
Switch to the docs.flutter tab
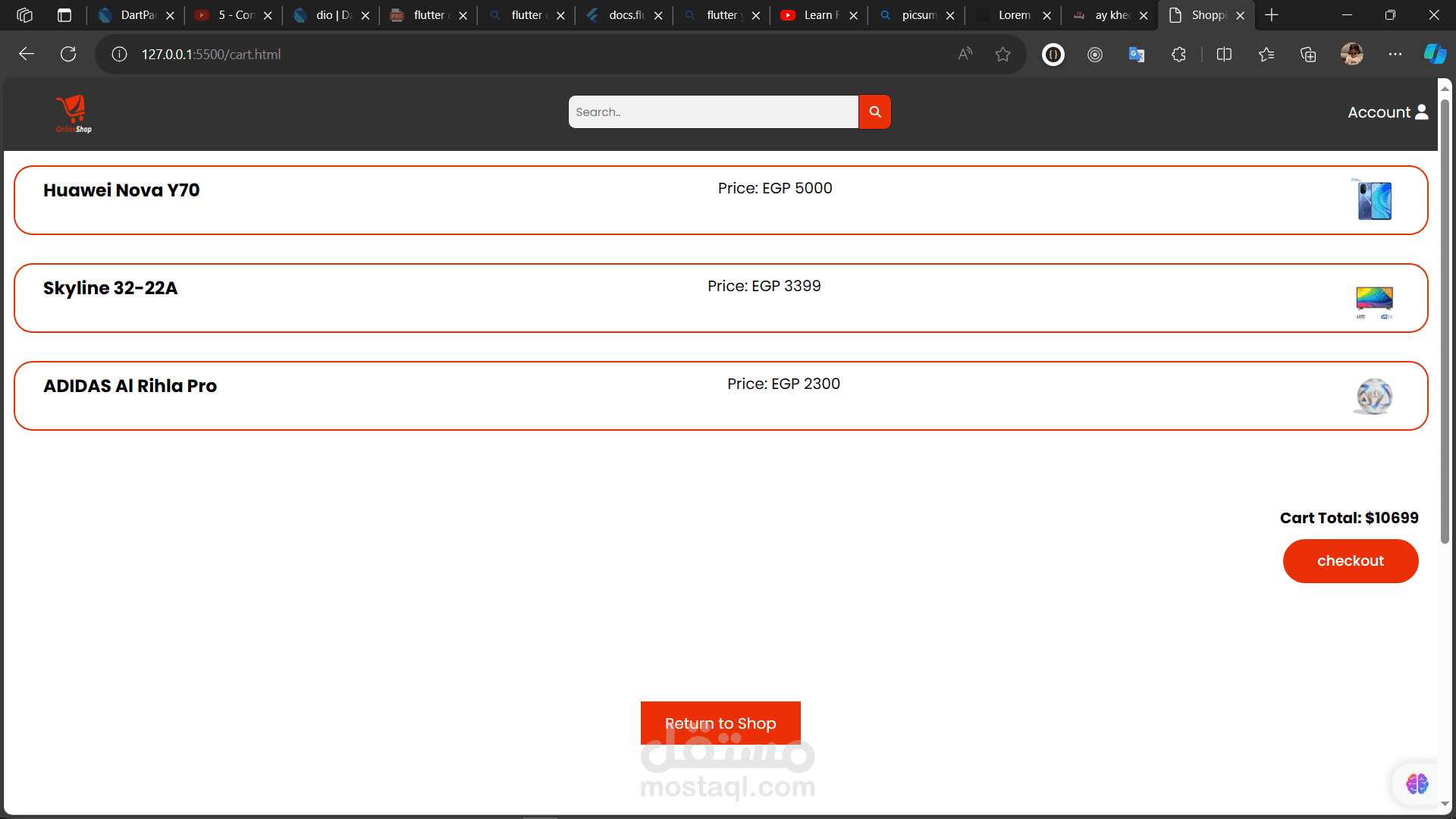tap(618, 15)
